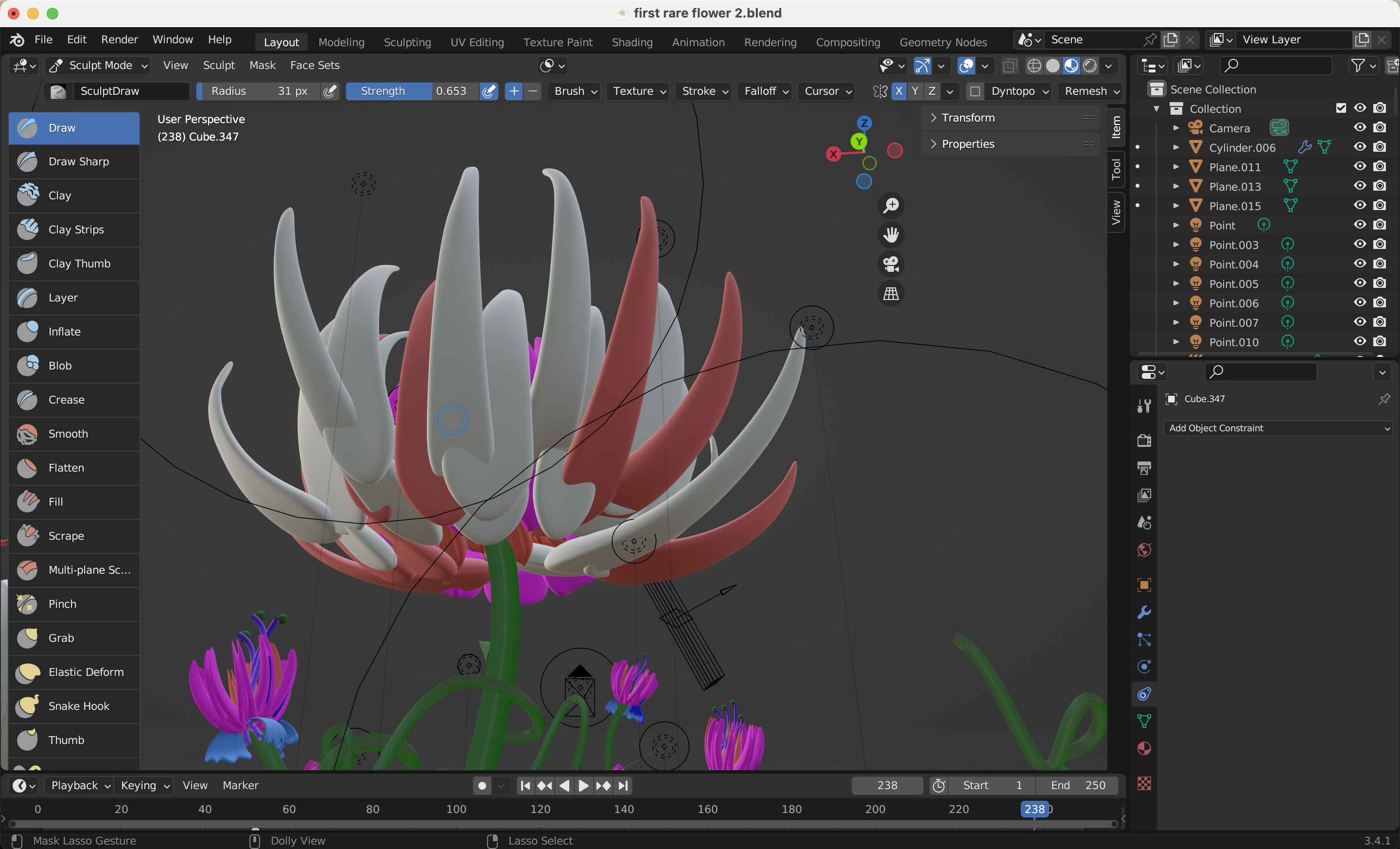Click Add Object Constraint button
The image size is (1400, 849).
(x=1278, y=428)
